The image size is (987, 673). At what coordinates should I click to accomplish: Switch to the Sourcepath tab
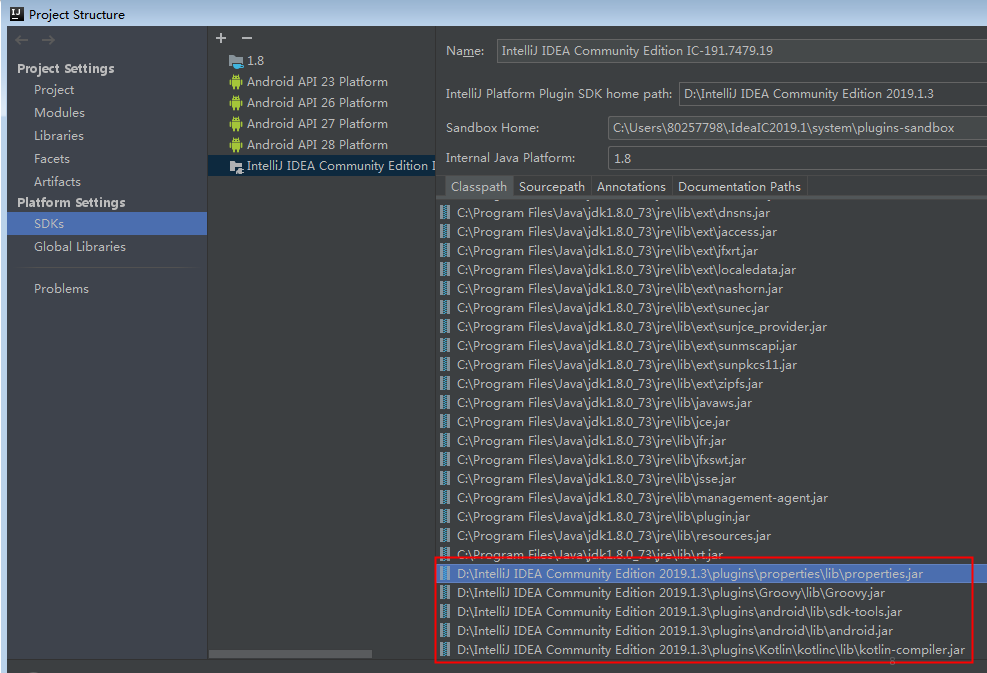click(x=551, y=187)
